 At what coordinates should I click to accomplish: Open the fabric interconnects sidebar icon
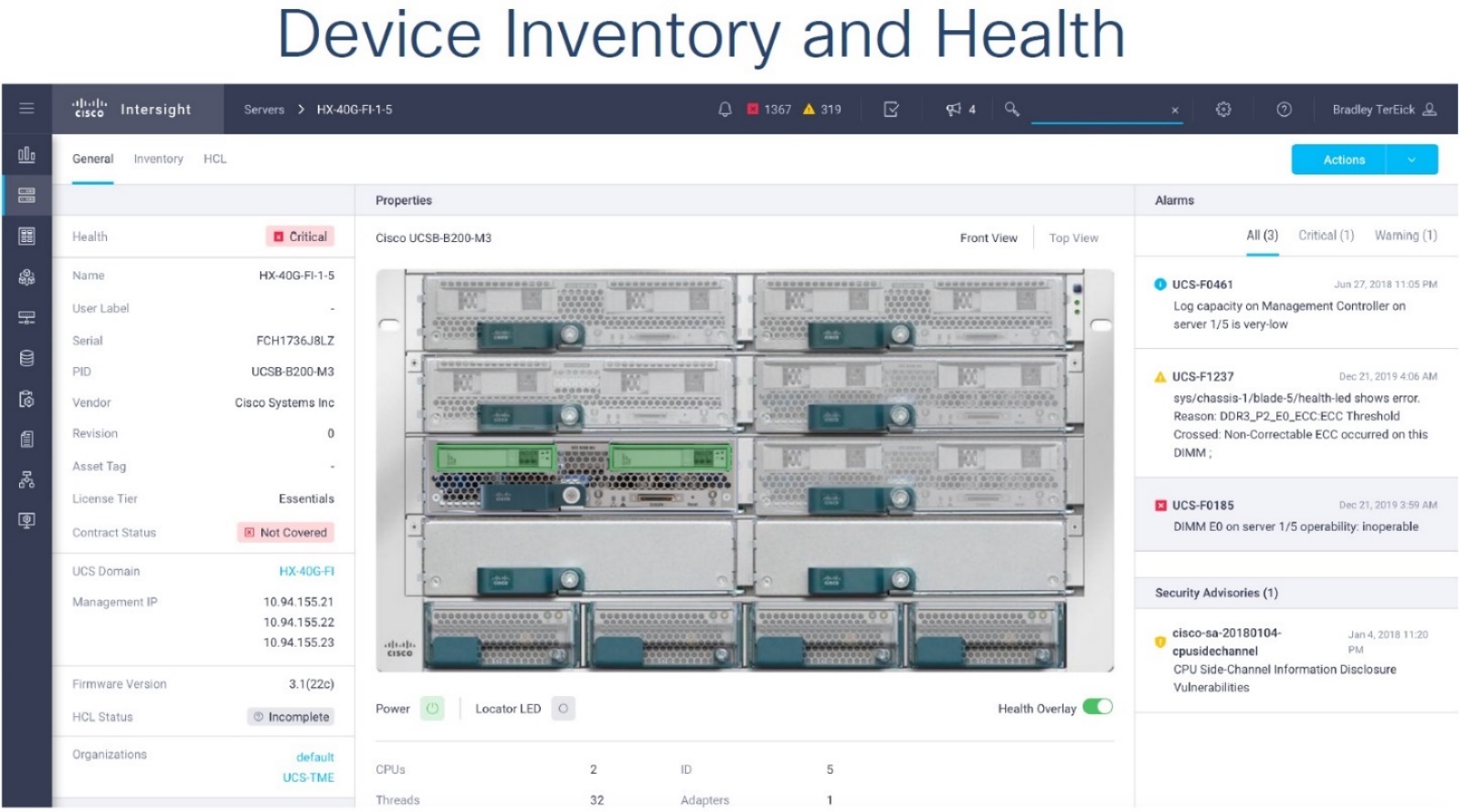point(26,317)
